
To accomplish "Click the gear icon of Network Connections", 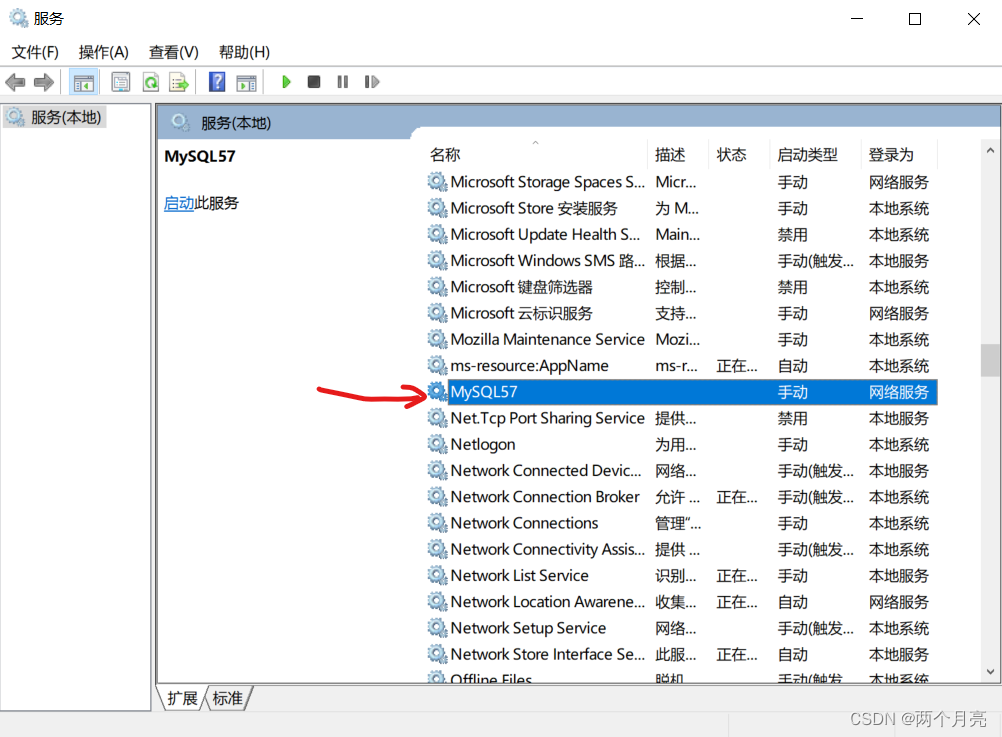I will pyautogui.click(x=437, y=523).
